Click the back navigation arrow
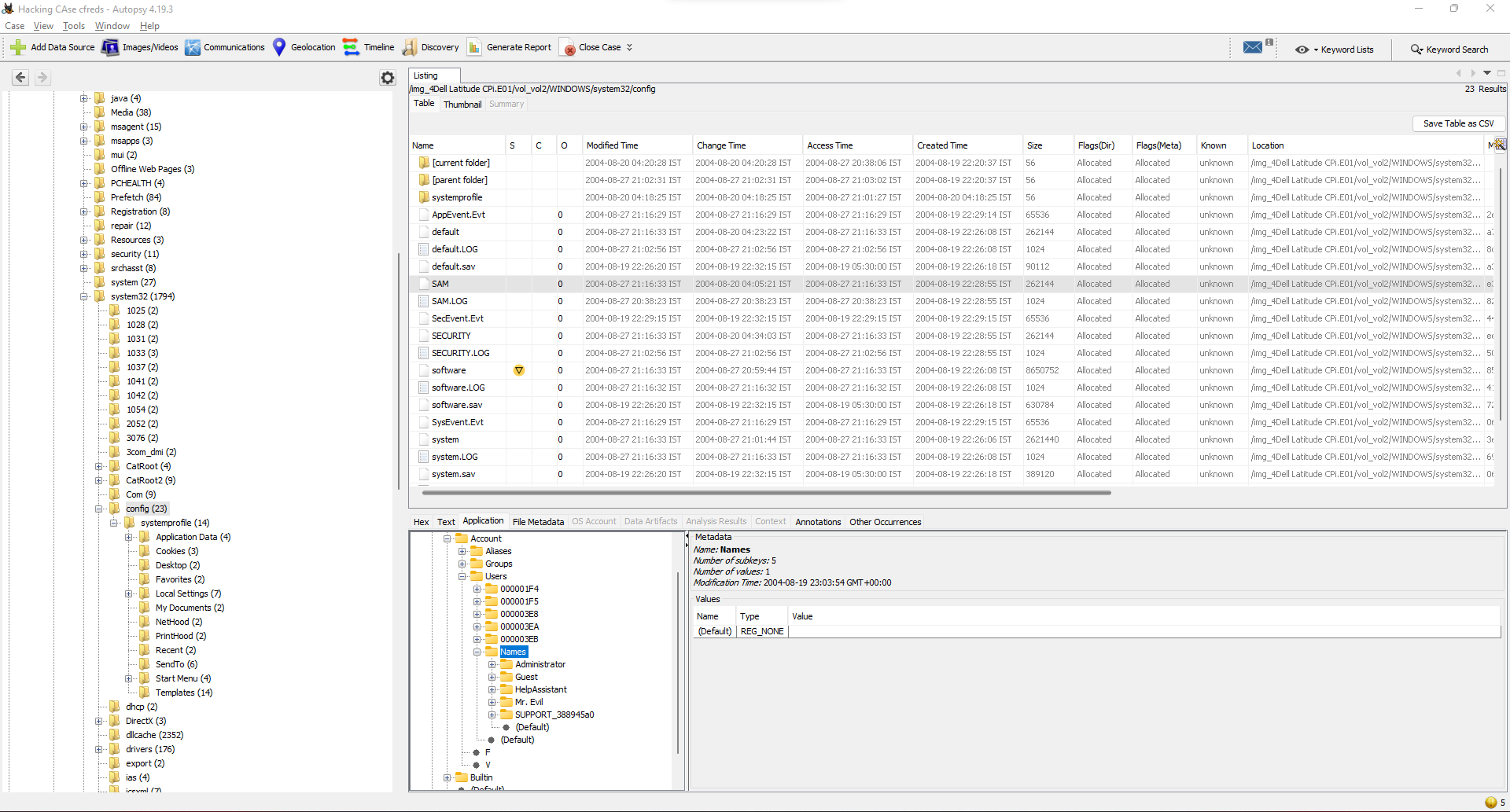This screenshot has width=1510, height=812. pos(21,77)
